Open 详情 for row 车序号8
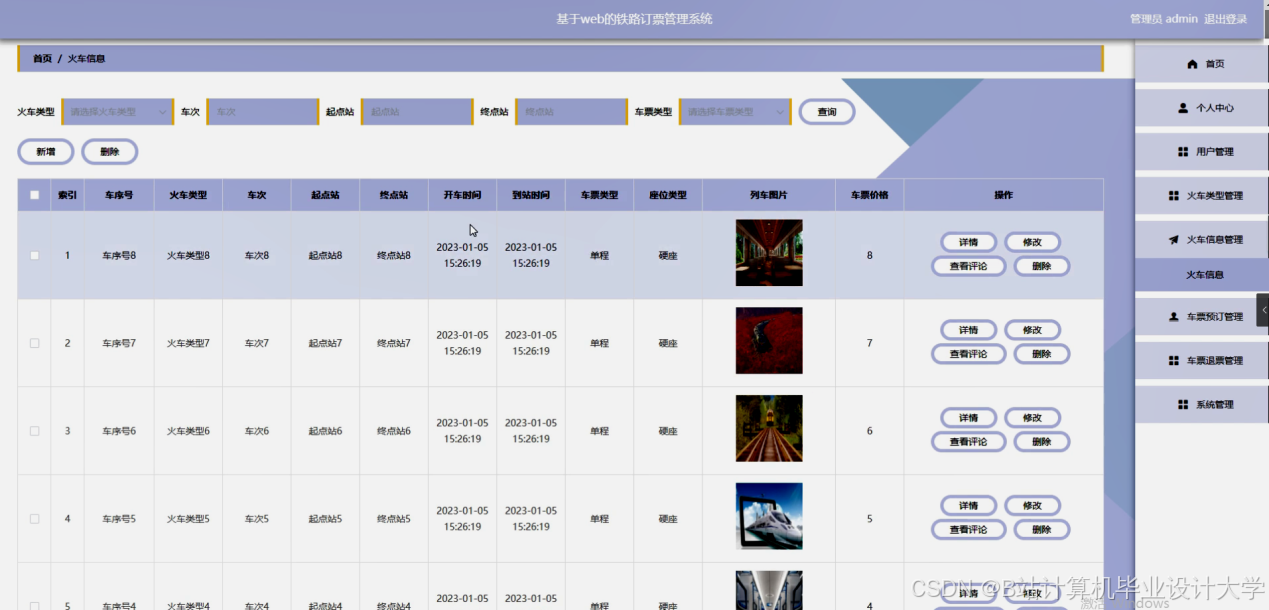This screenshot has width=1269, height=610. coord(968,242)
